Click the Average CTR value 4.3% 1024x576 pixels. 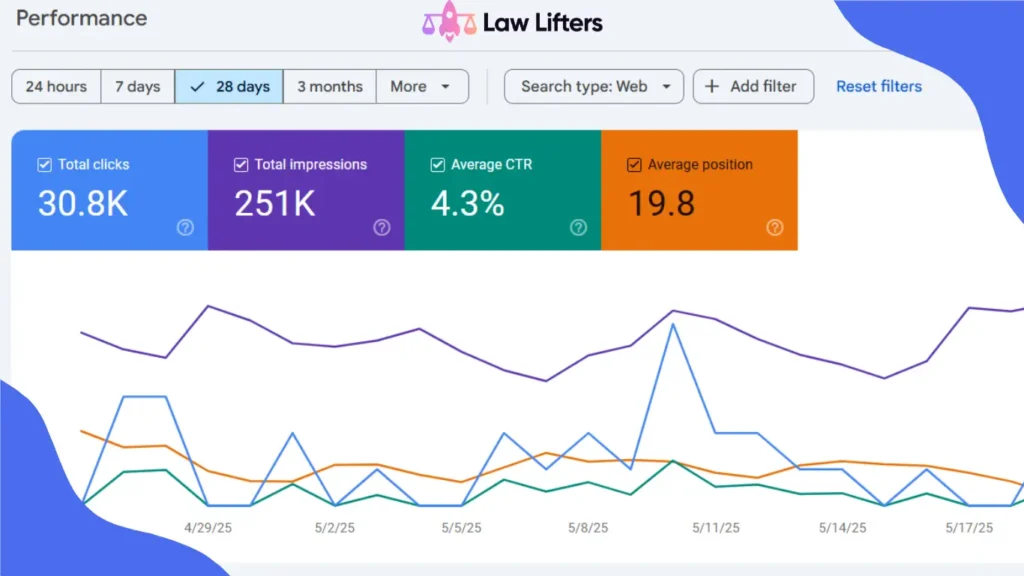tap(468, 203)
